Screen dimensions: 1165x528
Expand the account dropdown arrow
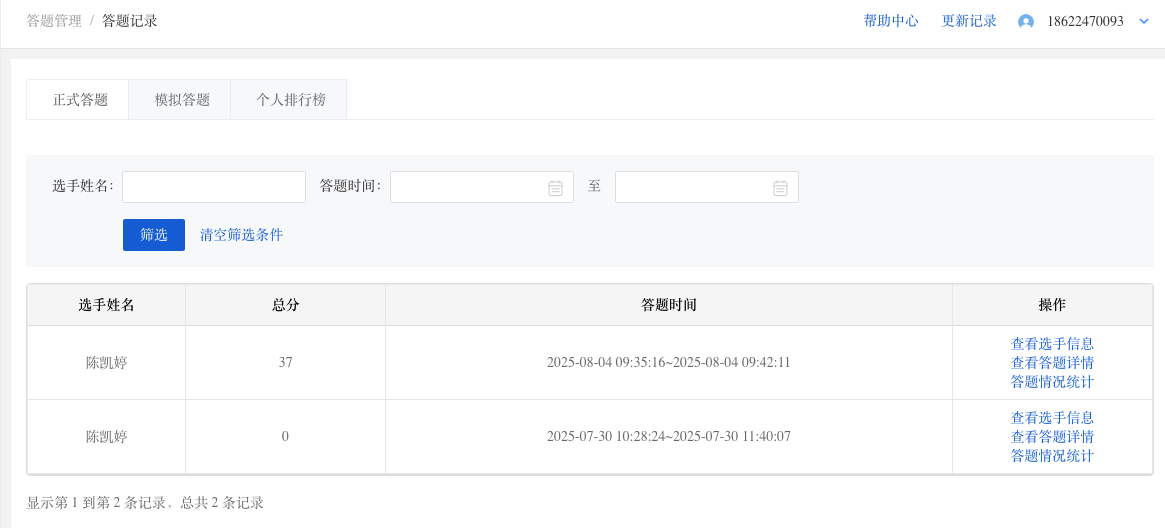pos(1143,22)
